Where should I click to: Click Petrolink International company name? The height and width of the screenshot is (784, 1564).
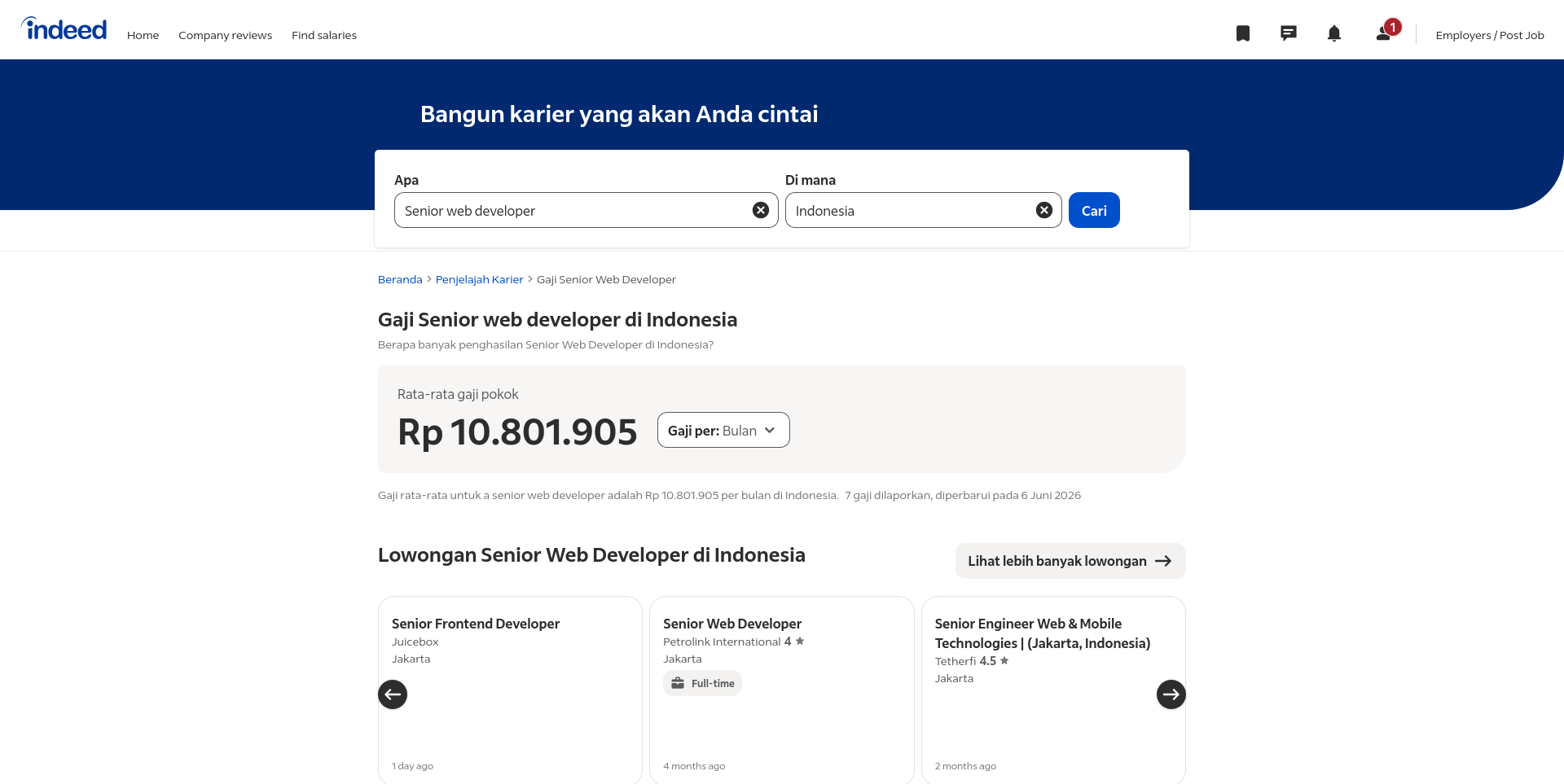tap(722, 642)
